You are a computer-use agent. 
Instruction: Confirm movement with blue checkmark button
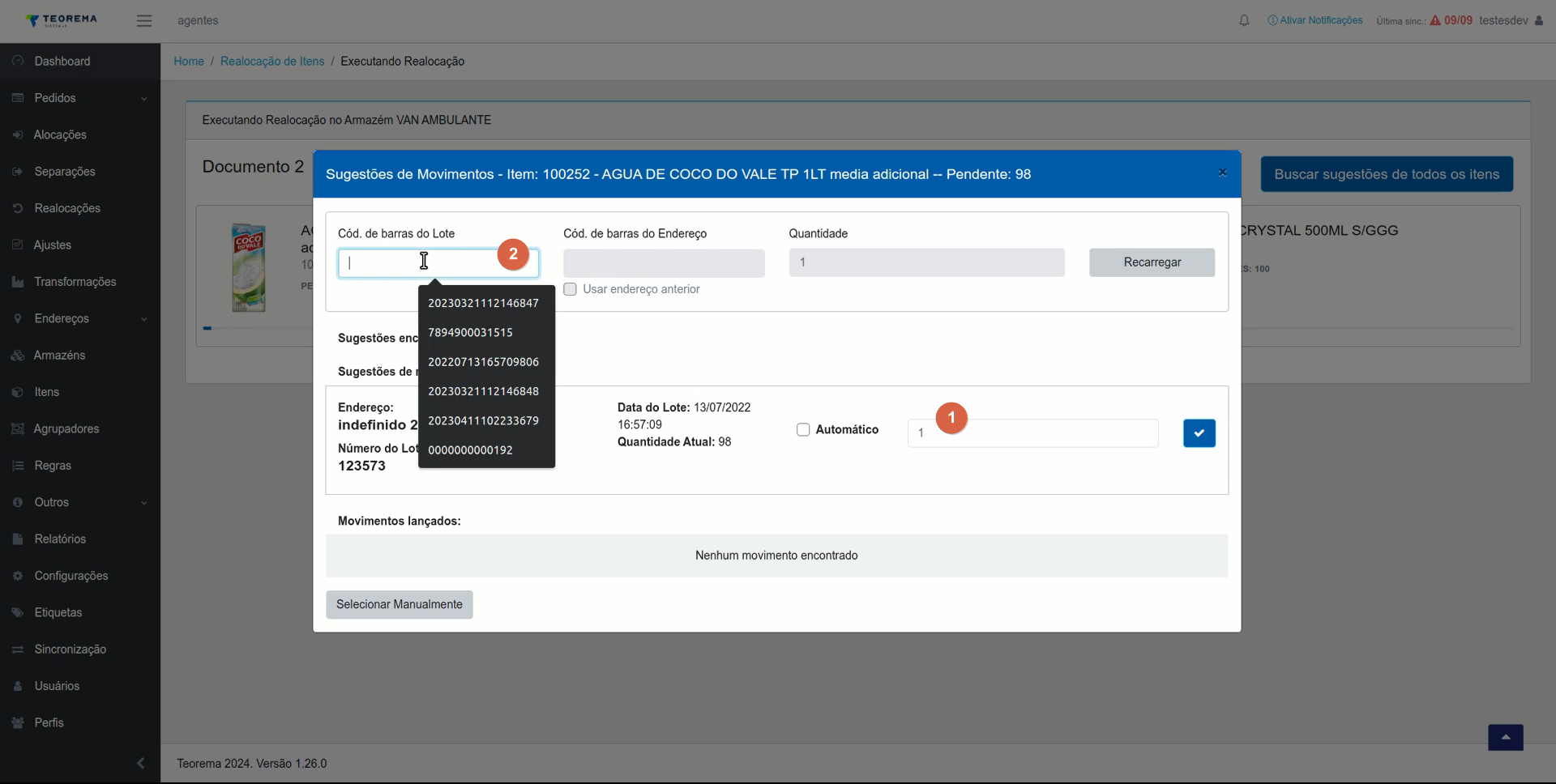coord(1199,433)
